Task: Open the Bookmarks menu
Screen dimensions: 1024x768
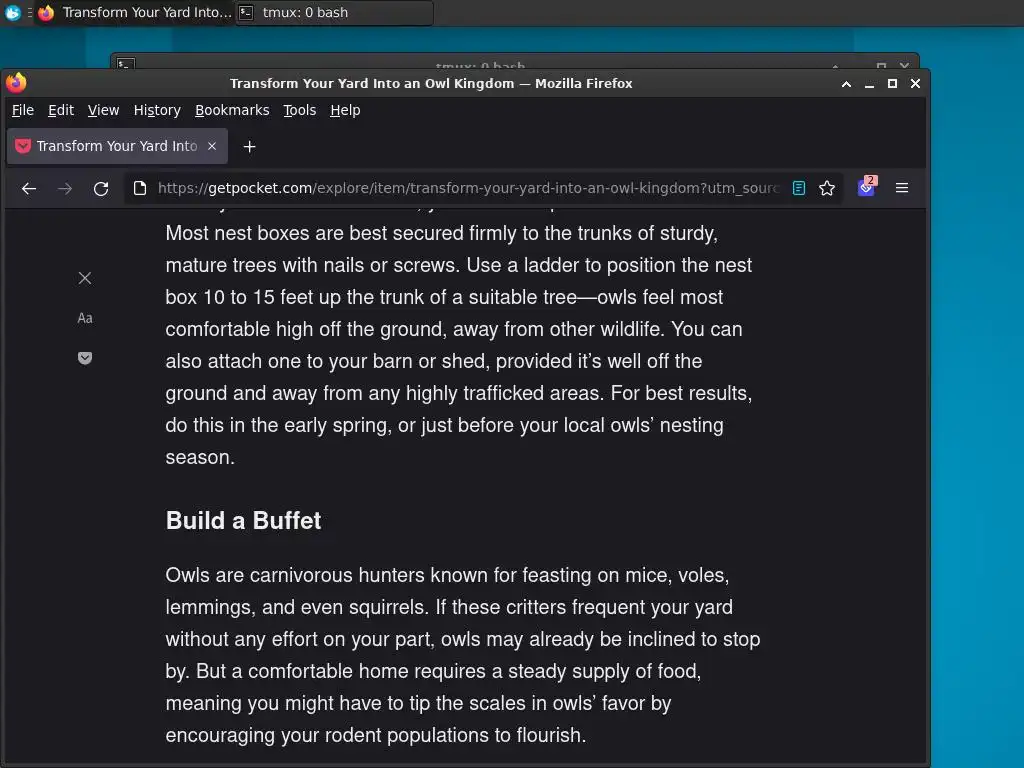Action: 232,110
